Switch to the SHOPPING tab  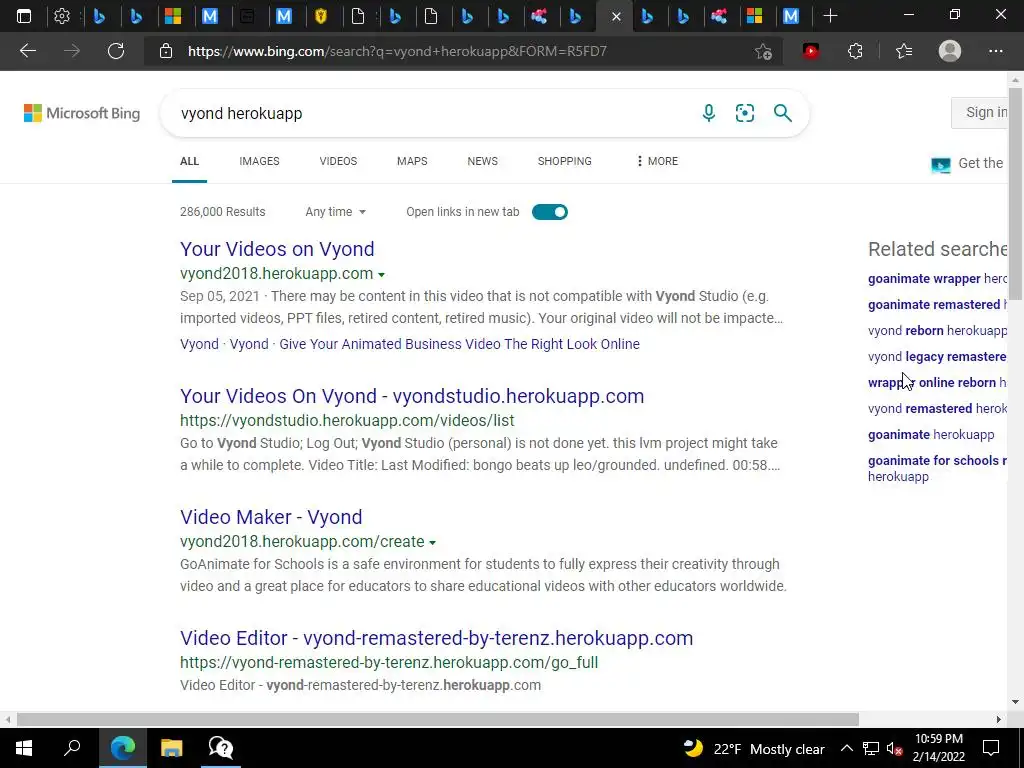(565, 161)
